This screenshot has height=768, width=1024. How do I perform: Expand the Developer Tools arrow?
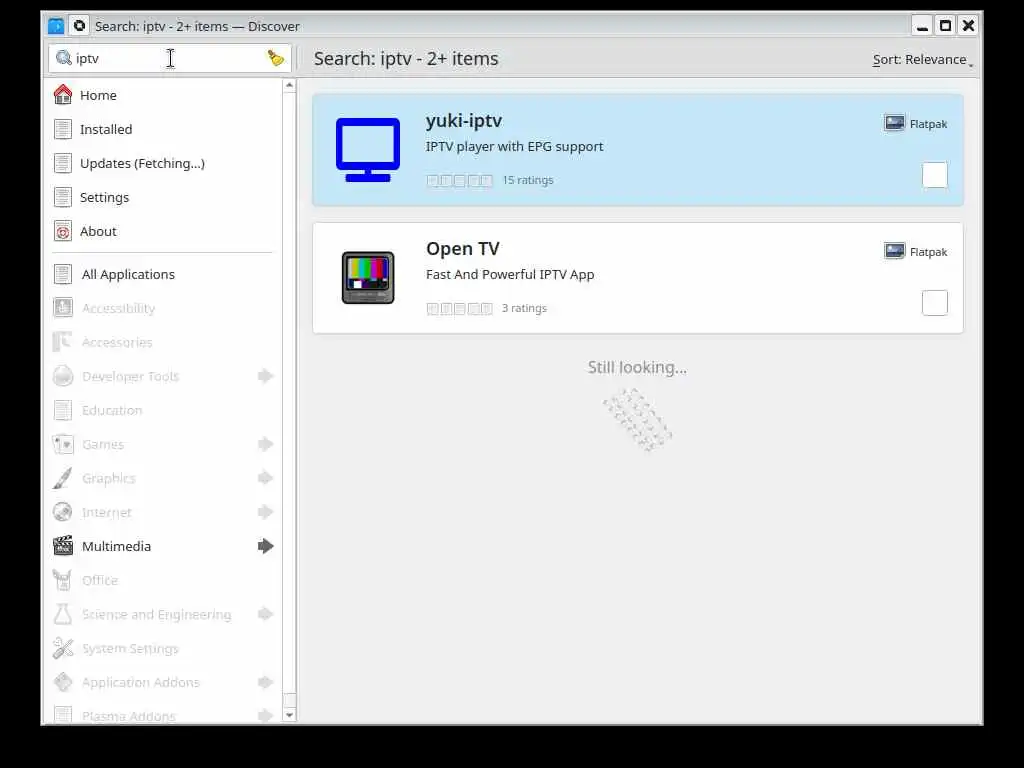click(265, 376)
